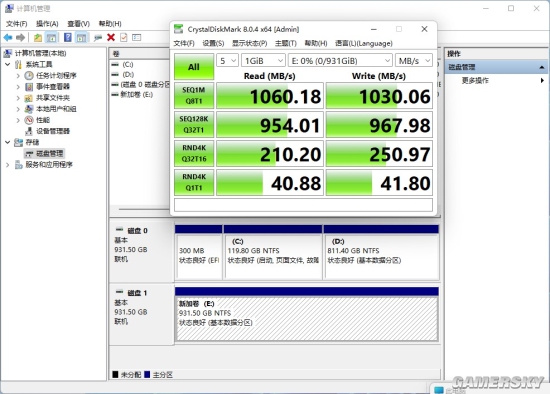Select the (C:) volume row in list
Image resolution: width=550 pixels, height=394 pixels.
click(140, 65)
